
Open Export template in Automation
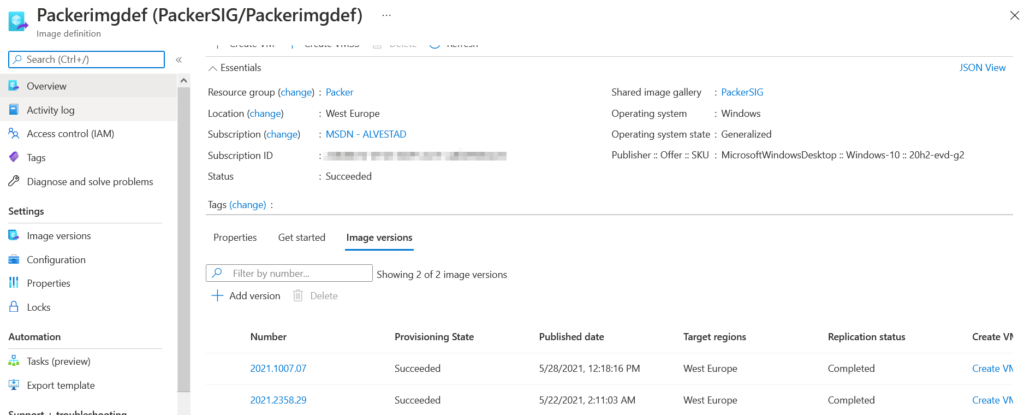(x=60, y=385)
